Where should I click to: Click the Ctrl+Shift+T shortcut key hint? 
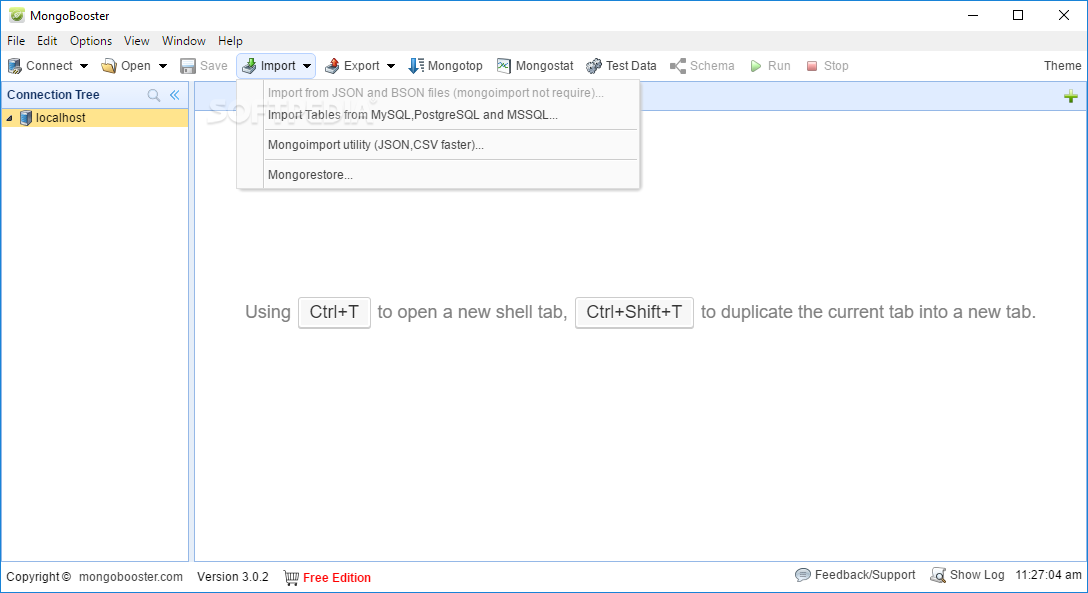(634, 312)
